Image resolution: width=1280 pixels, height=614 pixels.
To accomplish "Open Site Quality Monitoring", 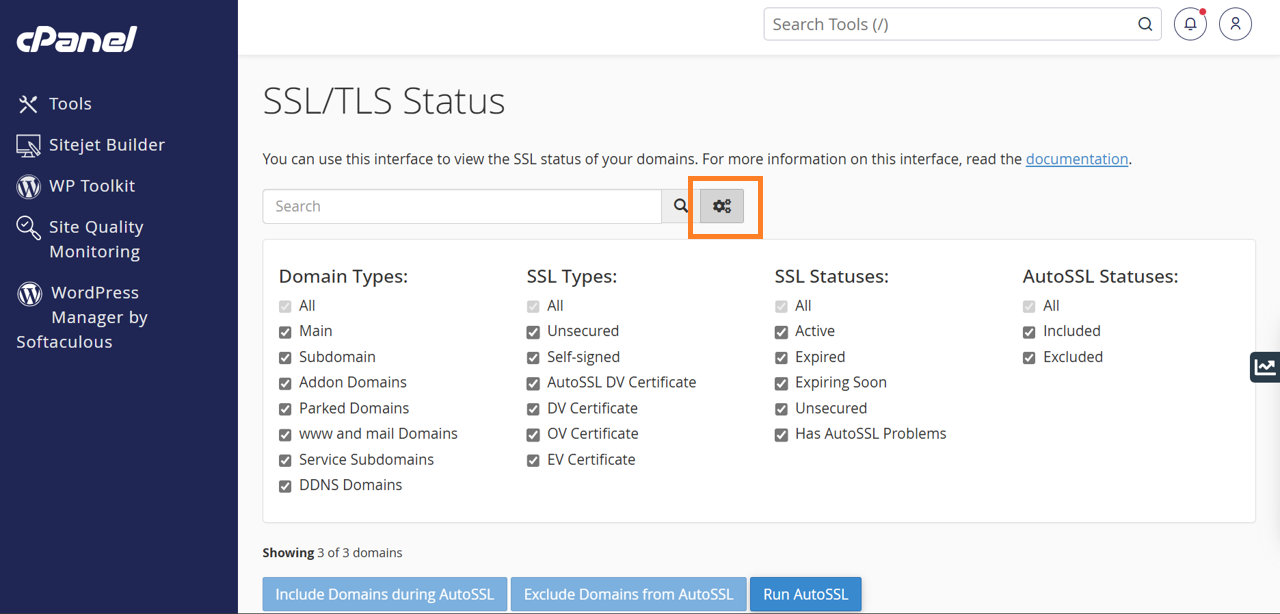I will click(x=95, y=239).
